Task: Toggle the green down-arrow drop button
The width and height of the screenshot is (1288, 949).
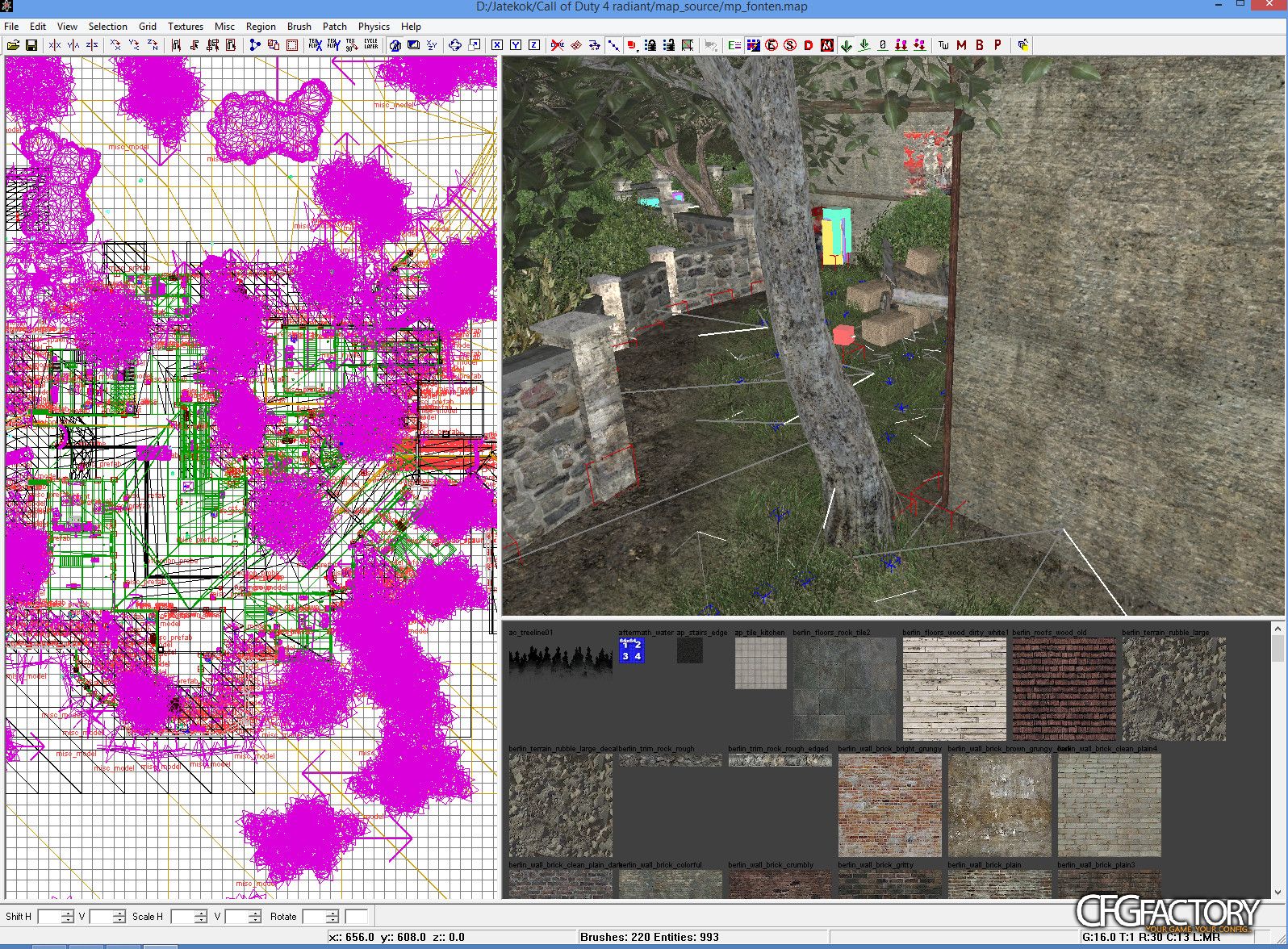Action: [846, 45]
